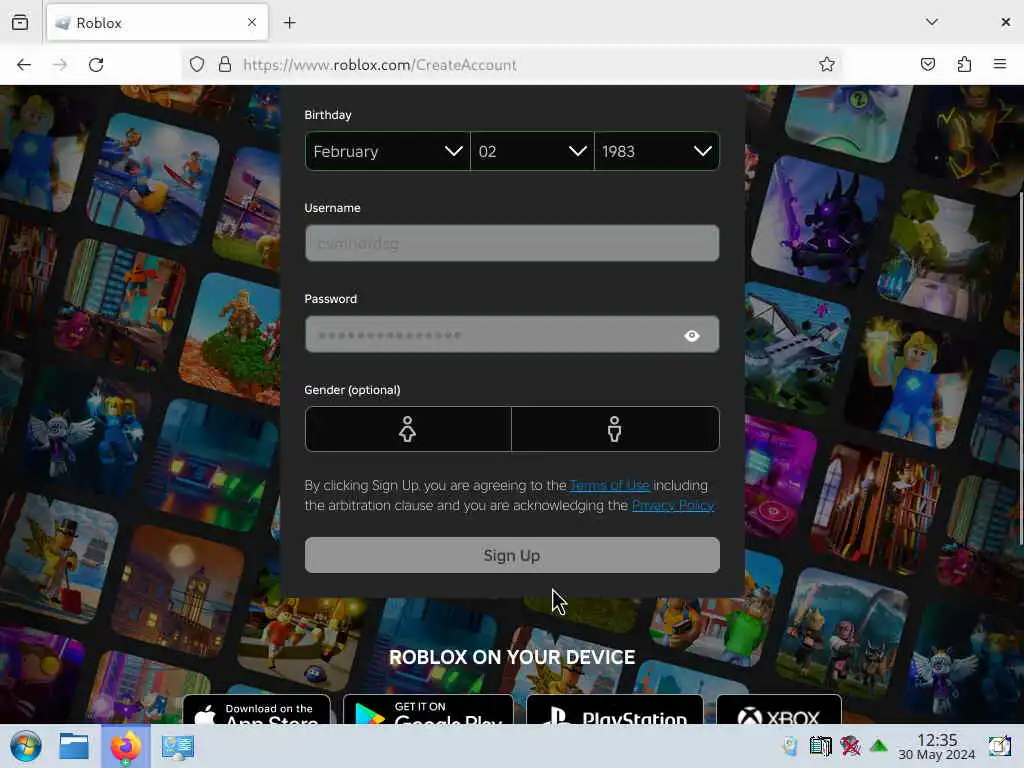Click the stacked documents tray icon
1024x768 pixels.
coord(820,746)
